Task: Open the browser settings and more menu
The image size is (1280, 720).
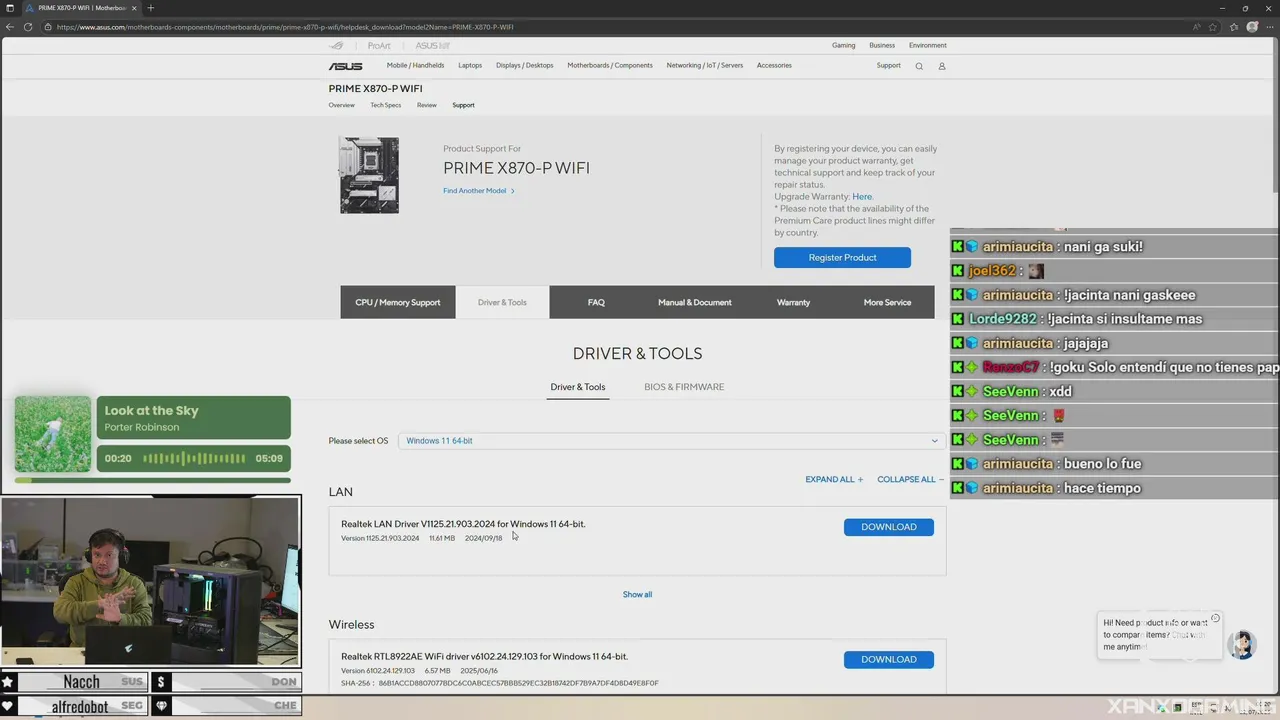Action: 1270,27
